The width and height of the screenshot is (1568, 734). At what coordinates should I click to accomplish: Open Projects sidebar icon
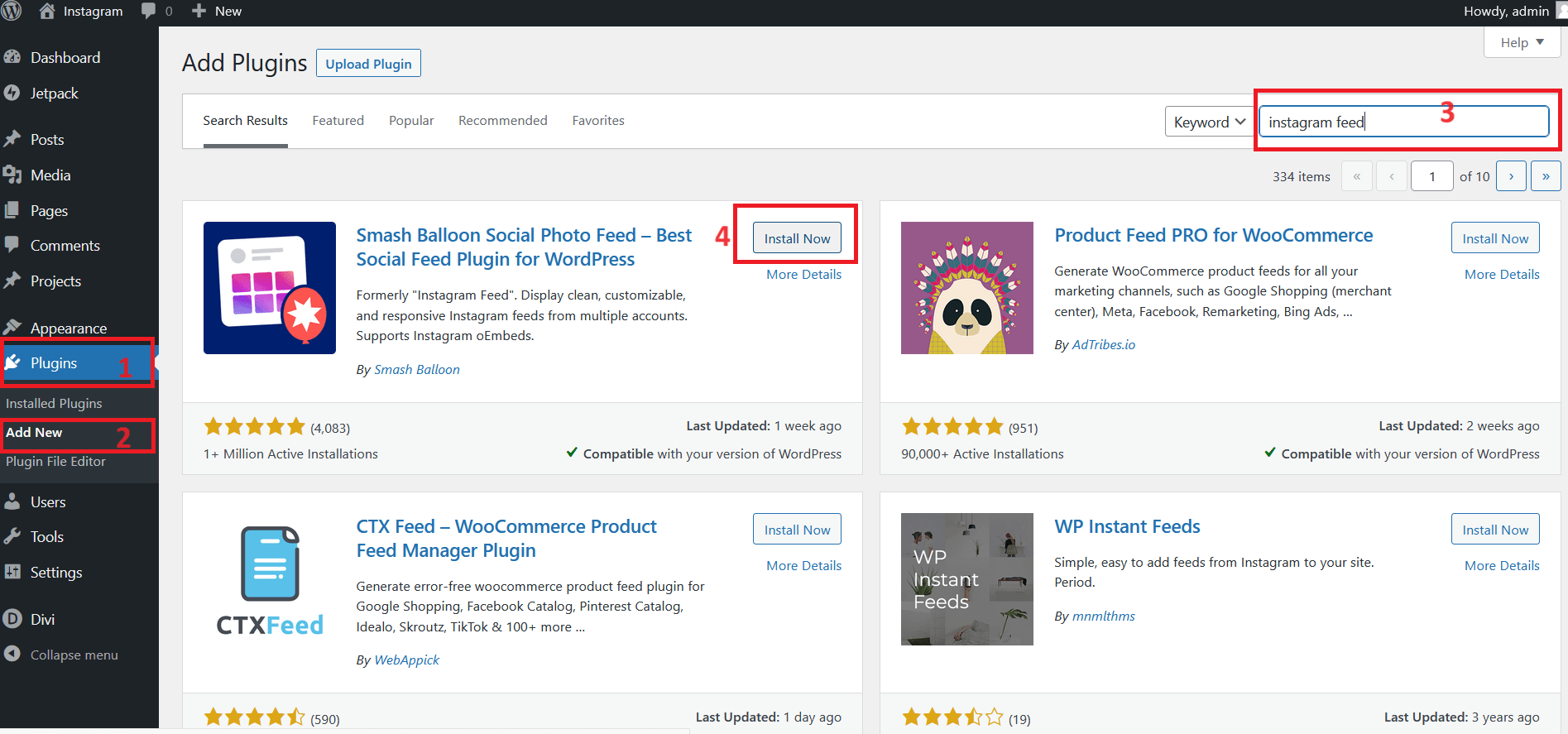tap(12, 281)
